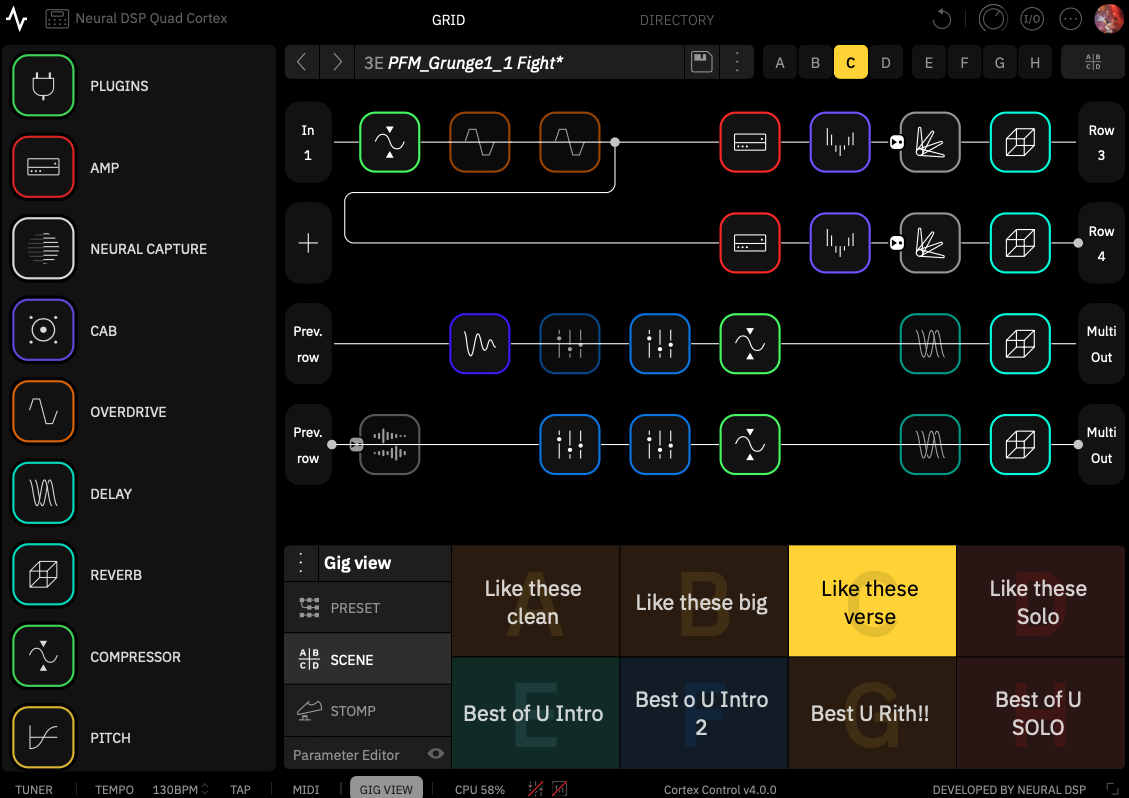The width and height of the screenshot is (1129, 798).
Task: Open the Row 3 output selector
Action: pos(1101,142)
